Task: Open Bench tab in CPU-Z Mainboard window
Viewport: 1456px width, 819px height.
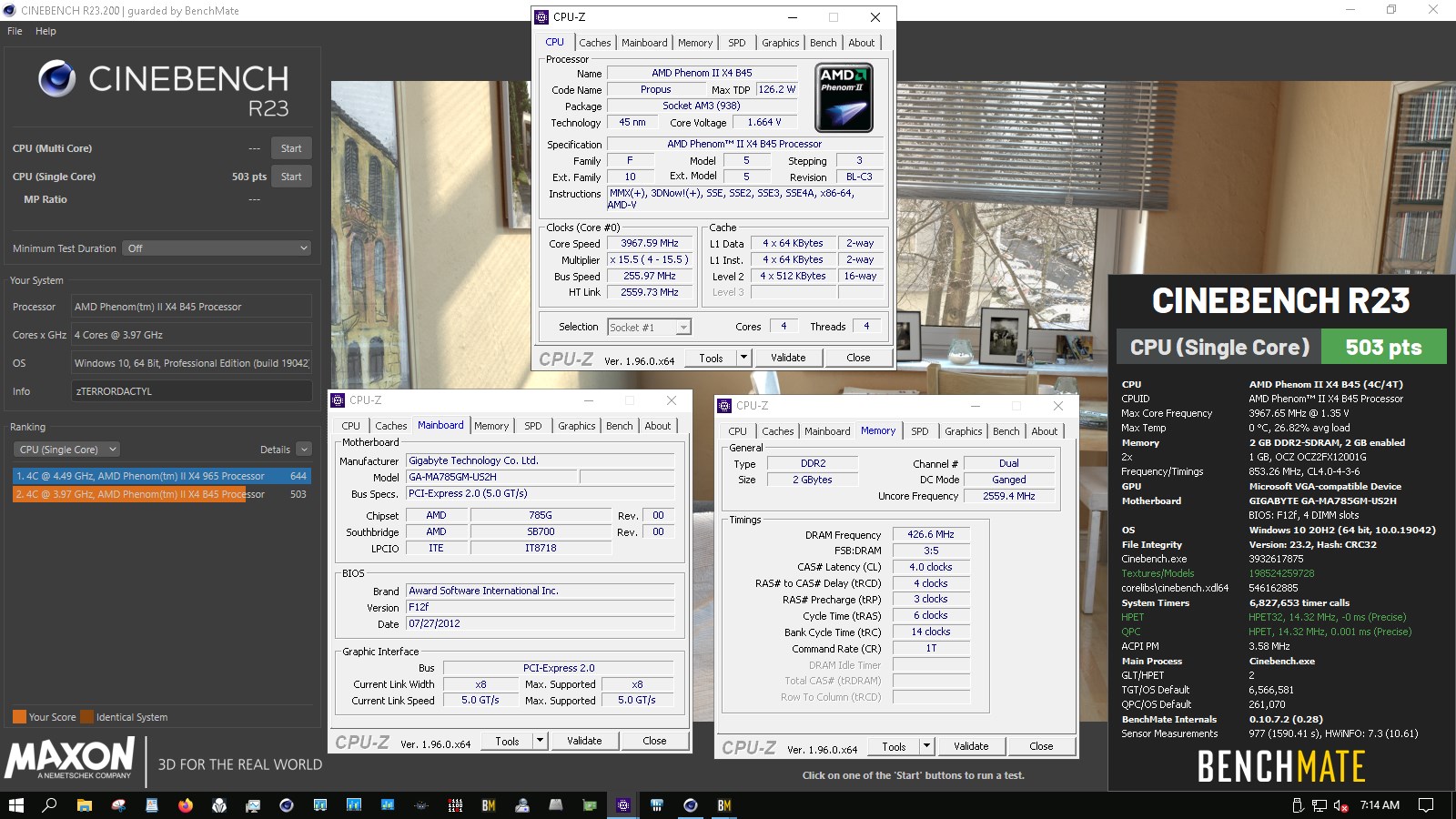Action: tap(620, 426)
